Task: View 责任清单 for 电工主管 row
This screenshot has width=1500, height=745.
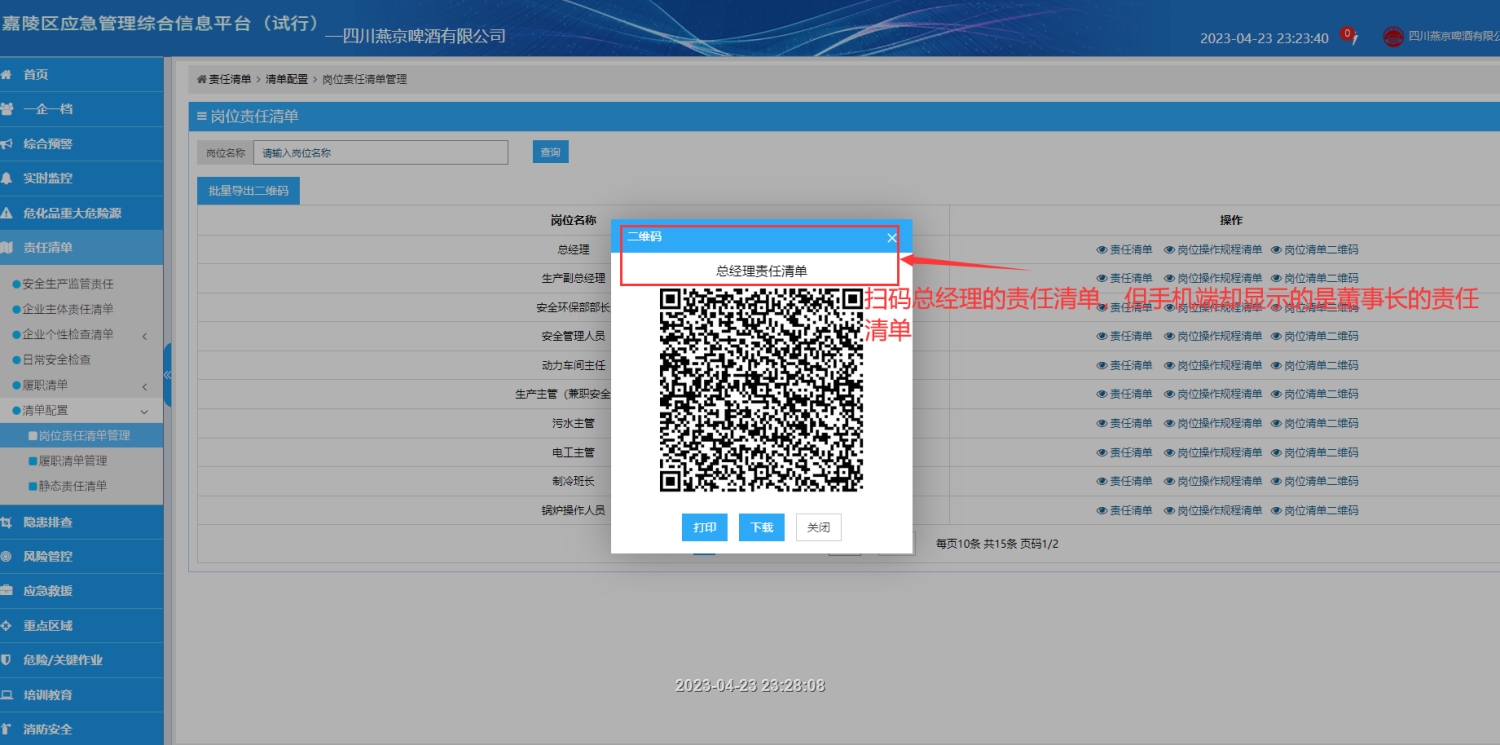Action: 1125,453
